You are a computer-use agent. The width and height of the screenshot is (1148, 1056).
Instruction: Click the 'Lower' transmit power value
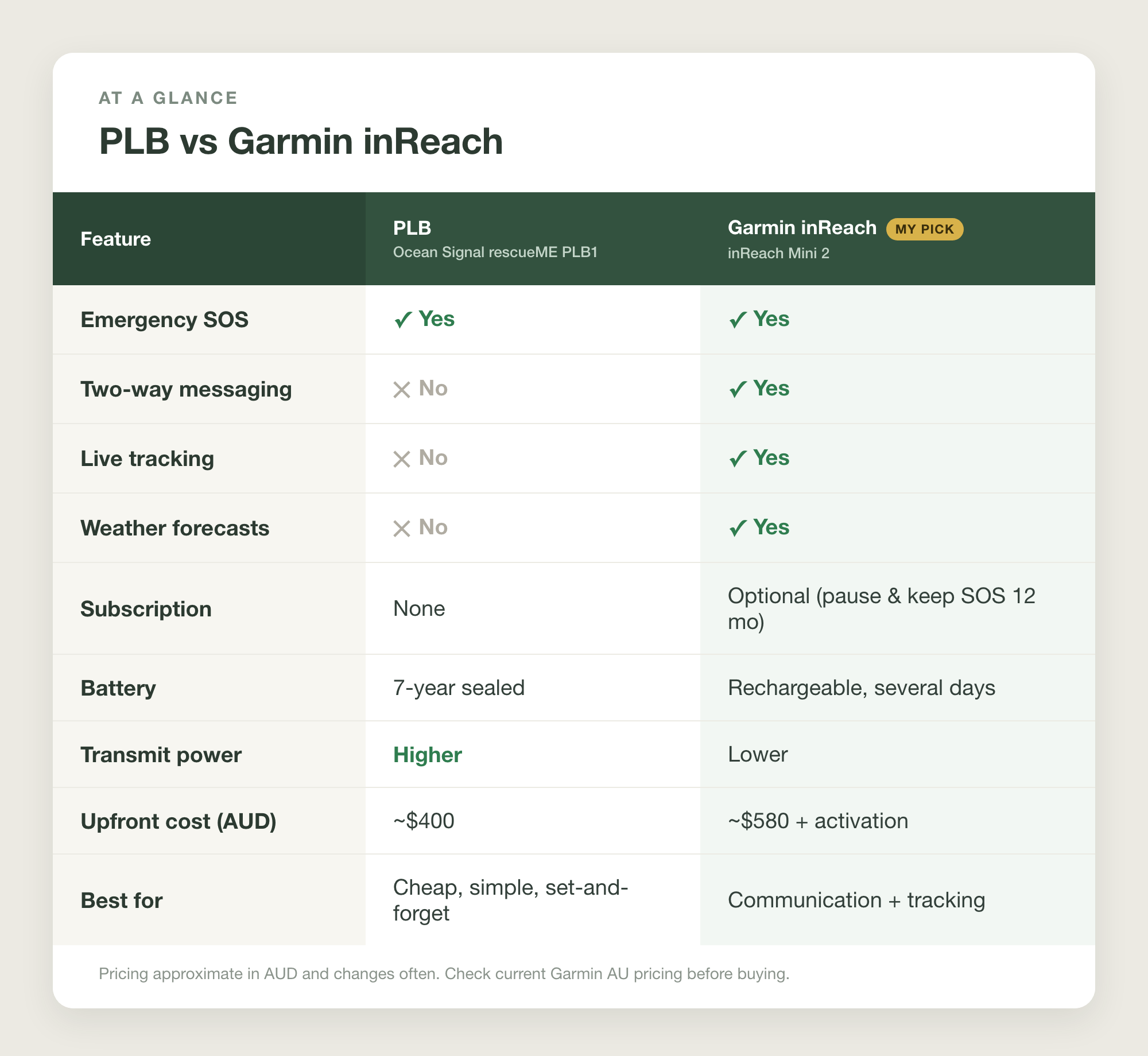tap(758, 754)
